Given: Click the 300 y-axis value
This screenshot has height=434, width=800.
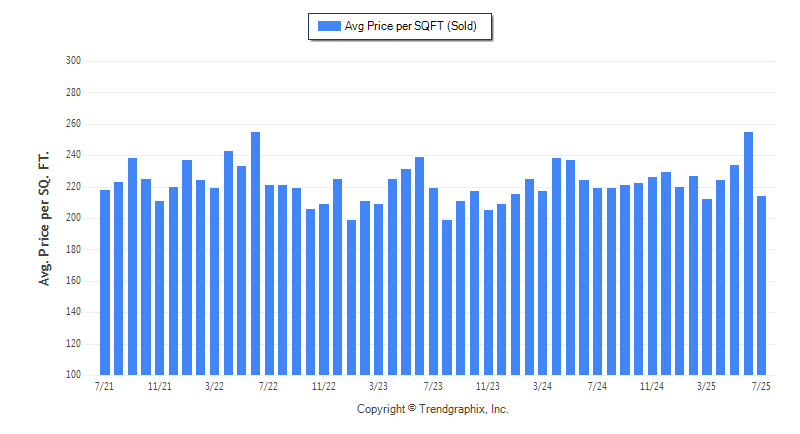Looking at the screenshot, I should (x=73, y=61).
